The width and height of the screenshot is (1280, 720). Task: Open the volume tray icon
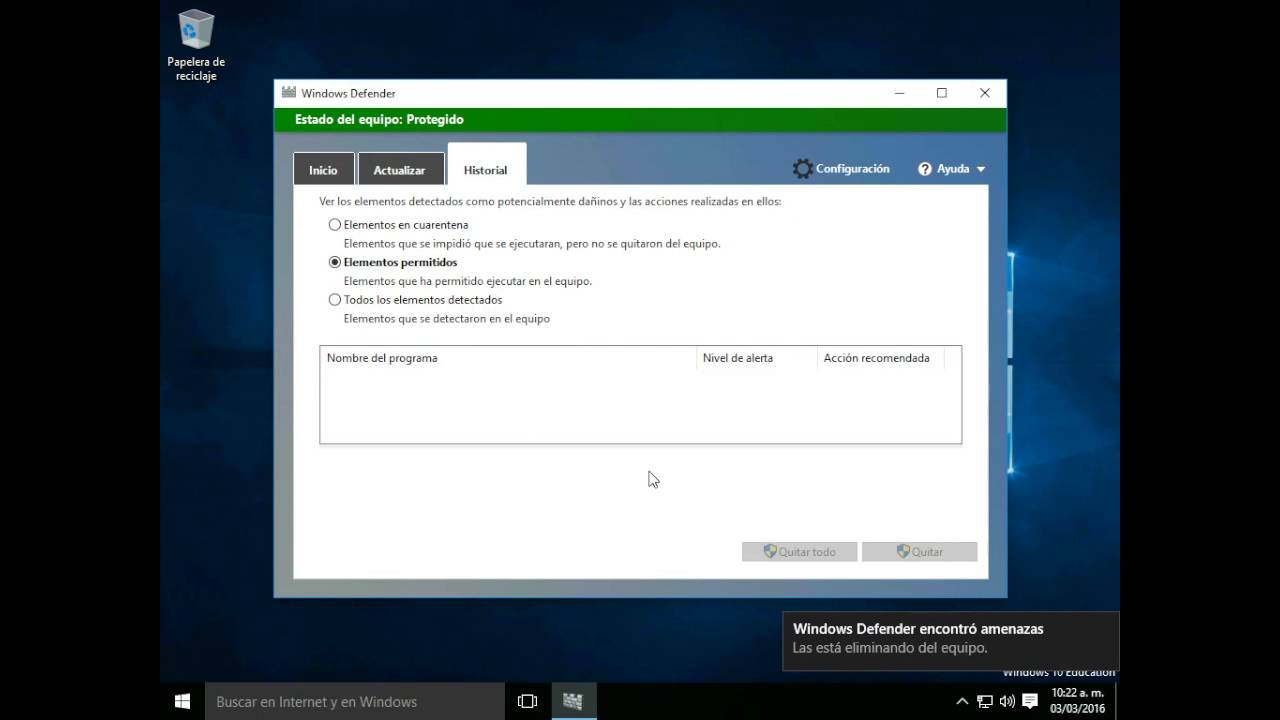pyautogui.click(x=1007, y=701)
